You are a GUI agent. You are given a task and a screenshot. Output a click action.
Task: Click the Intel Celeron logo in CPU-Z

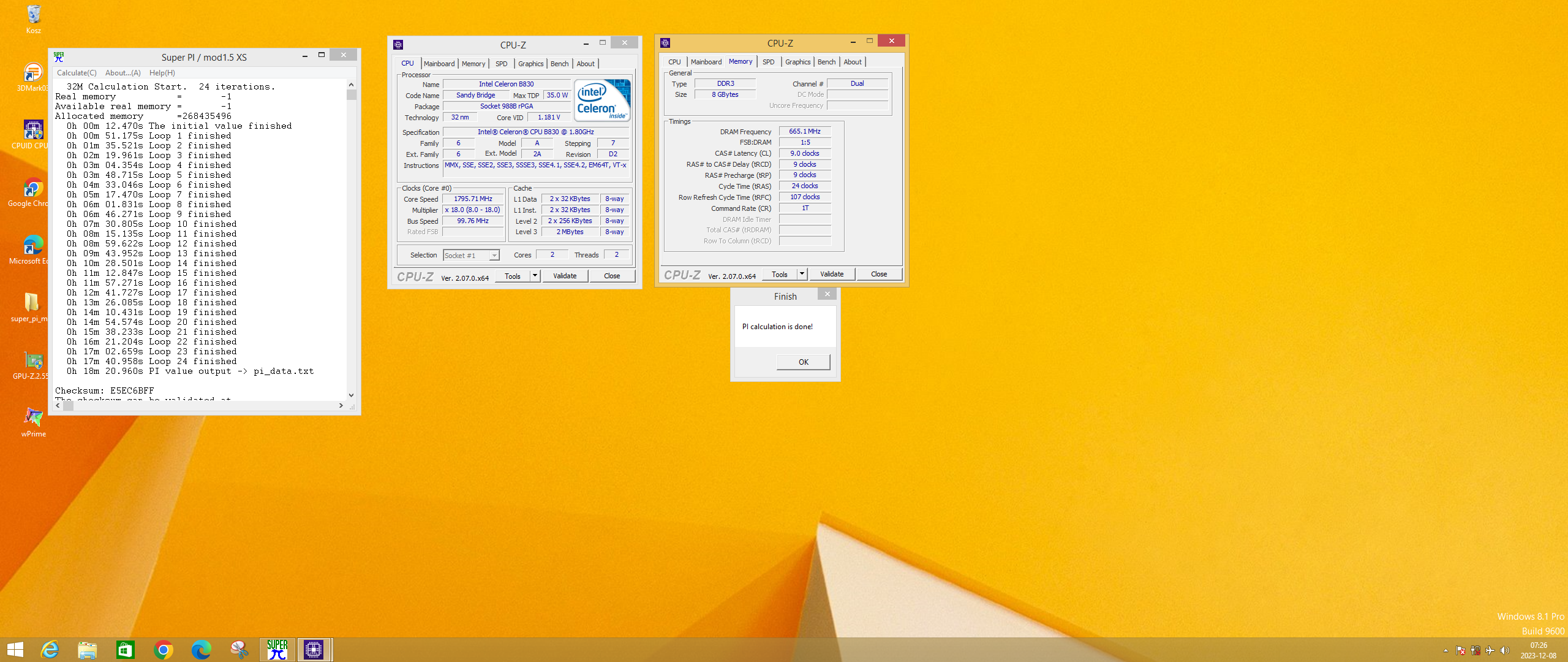[x=602, y=100]
